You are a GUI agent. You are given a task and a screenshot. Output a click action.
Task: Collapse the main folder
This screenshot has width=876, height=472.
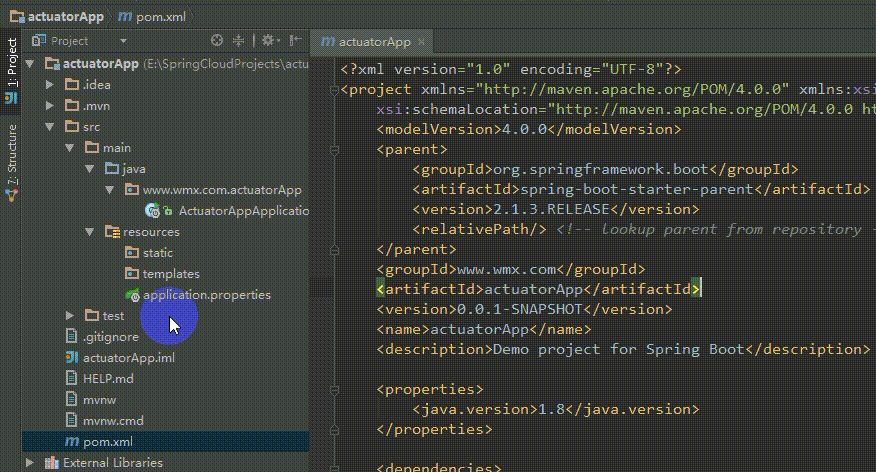(70, 148)
